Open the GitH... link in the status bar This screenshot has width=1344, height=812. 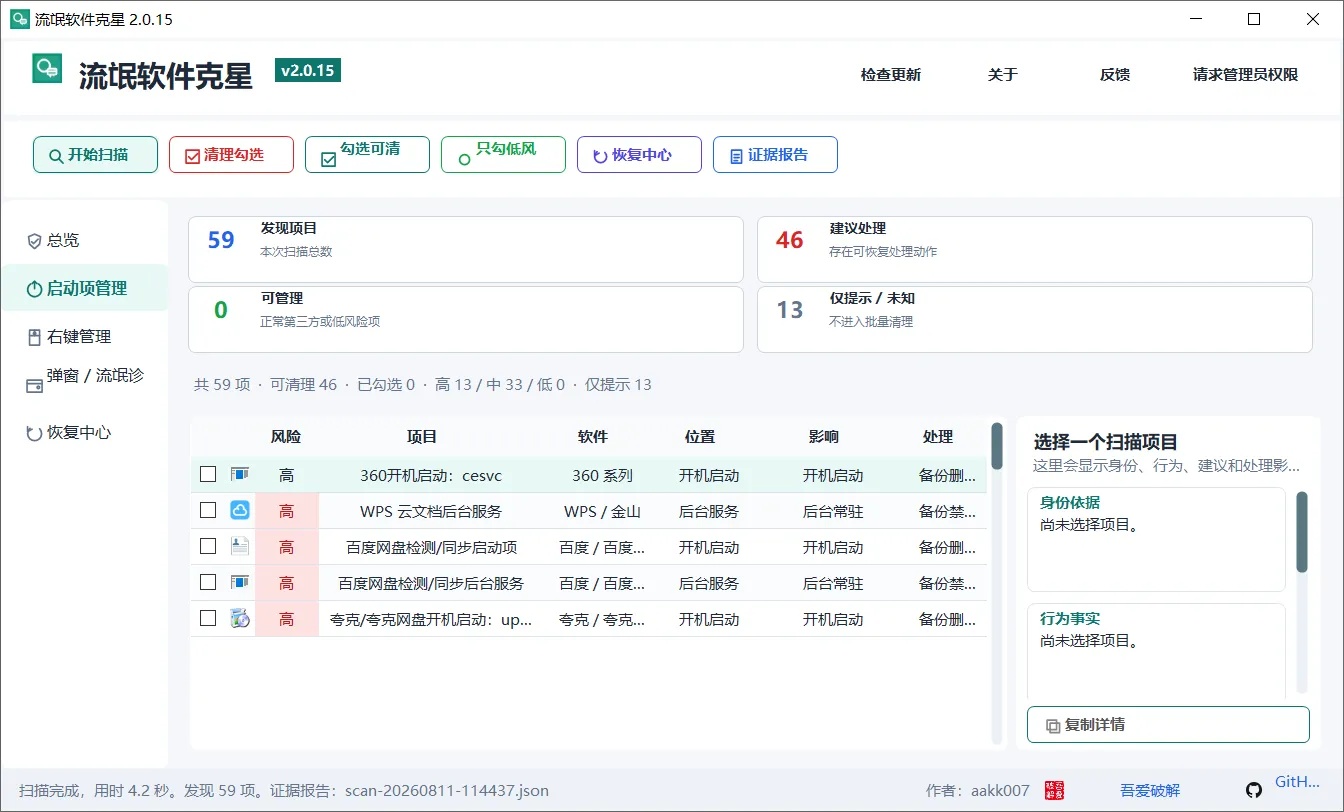[x=1298, y=783]
